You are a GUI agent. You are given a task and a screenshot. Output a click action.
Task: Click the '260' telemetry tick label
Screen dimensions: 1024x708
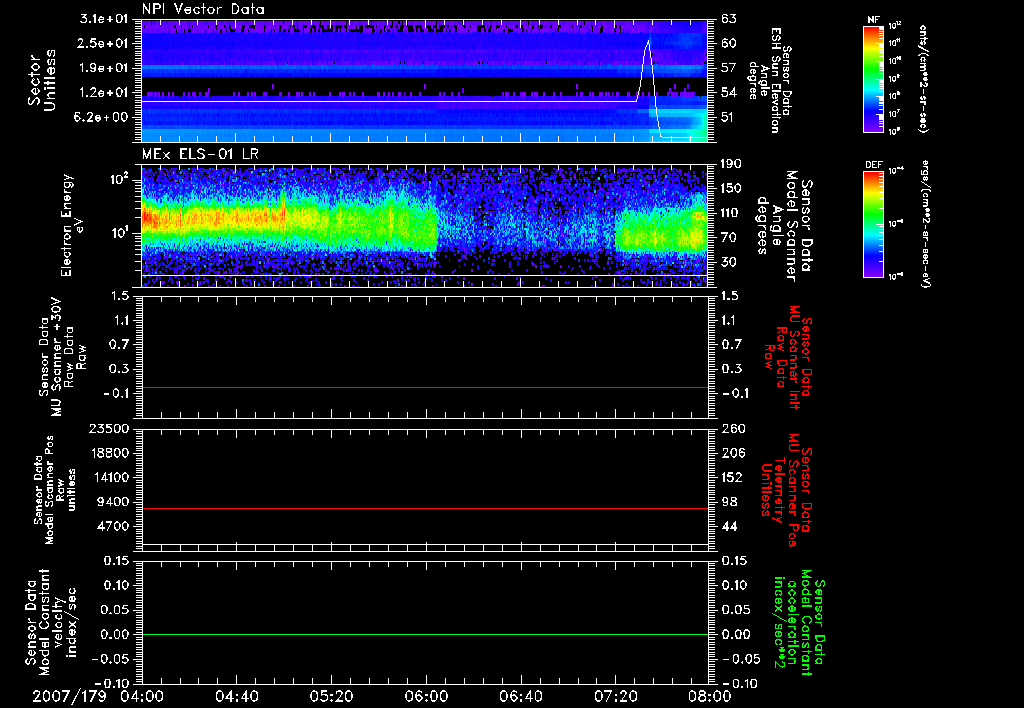pos(731,428)
